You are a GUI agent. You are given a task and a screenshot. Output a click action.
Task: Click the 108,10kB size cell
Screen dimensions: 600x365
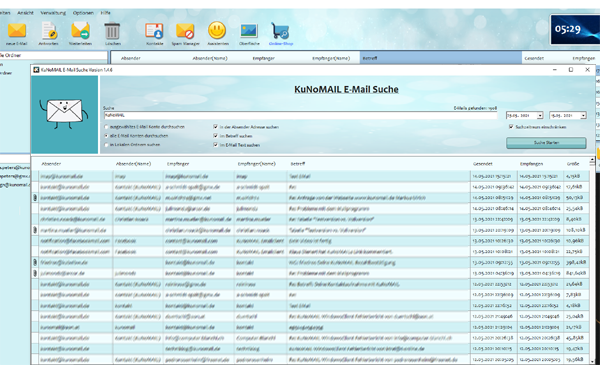pyautogui.click(x=576, y=230)
